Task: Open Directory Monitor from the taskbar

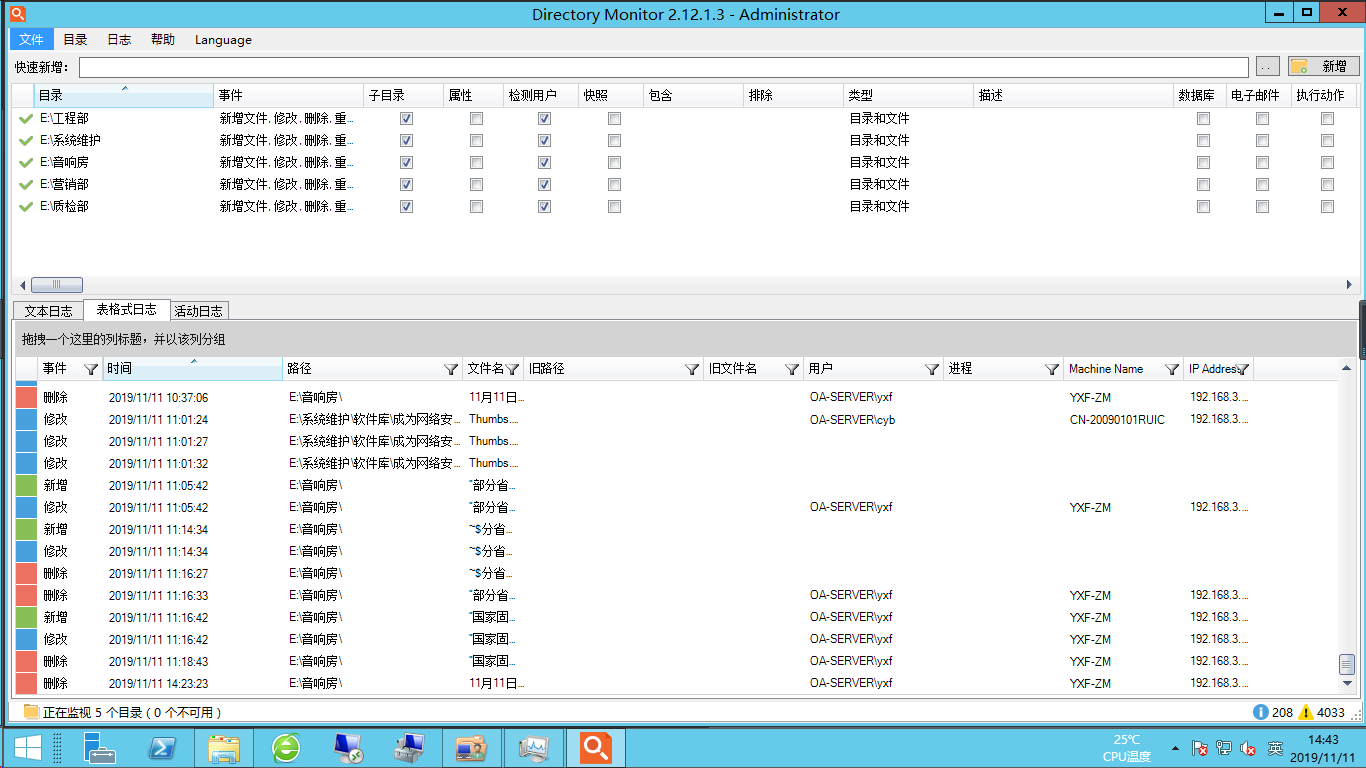Action: tap(595, 747)
